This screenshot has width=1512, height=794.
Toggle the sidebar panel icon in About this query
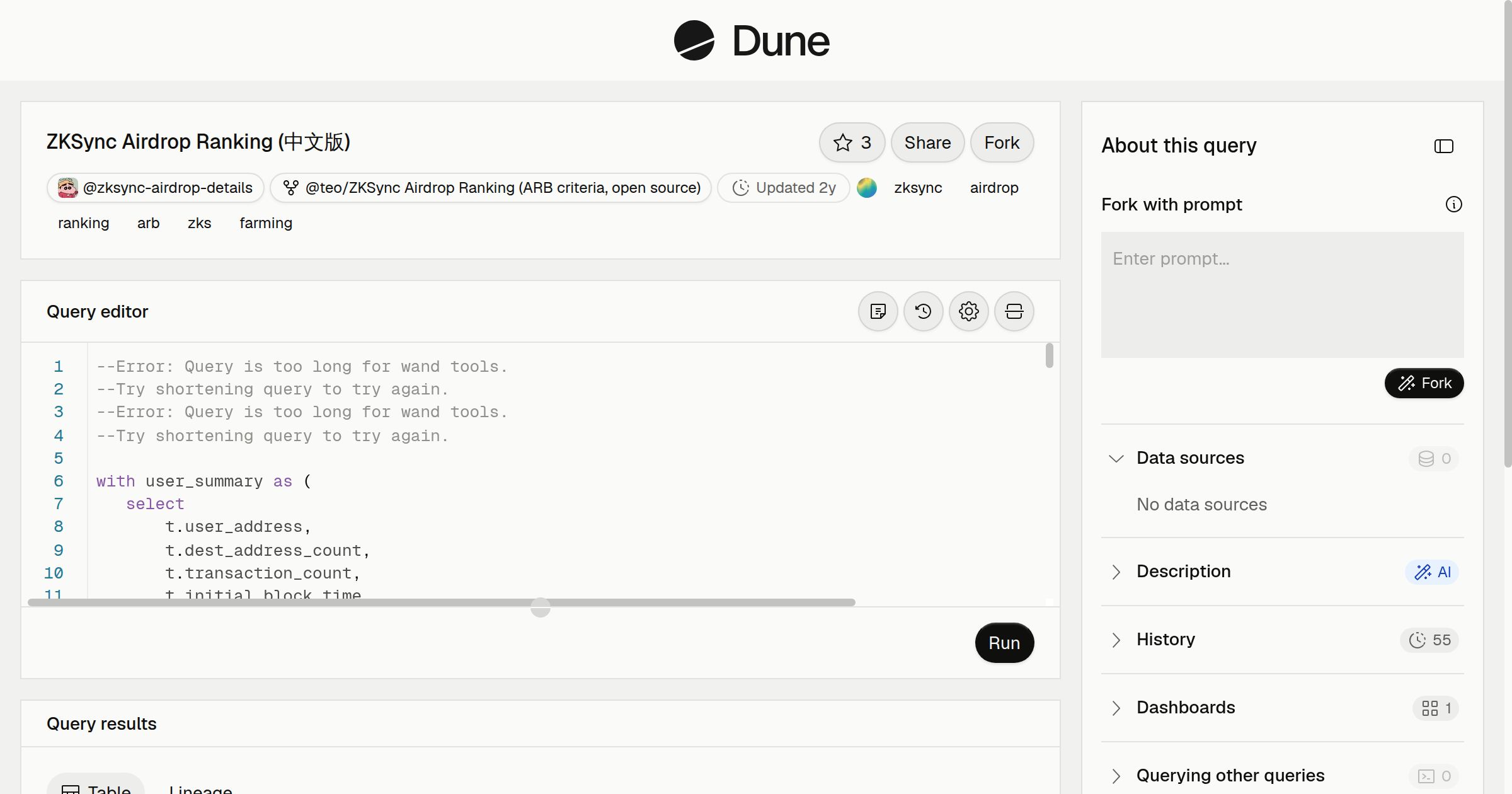click(x=1444, y=146)
